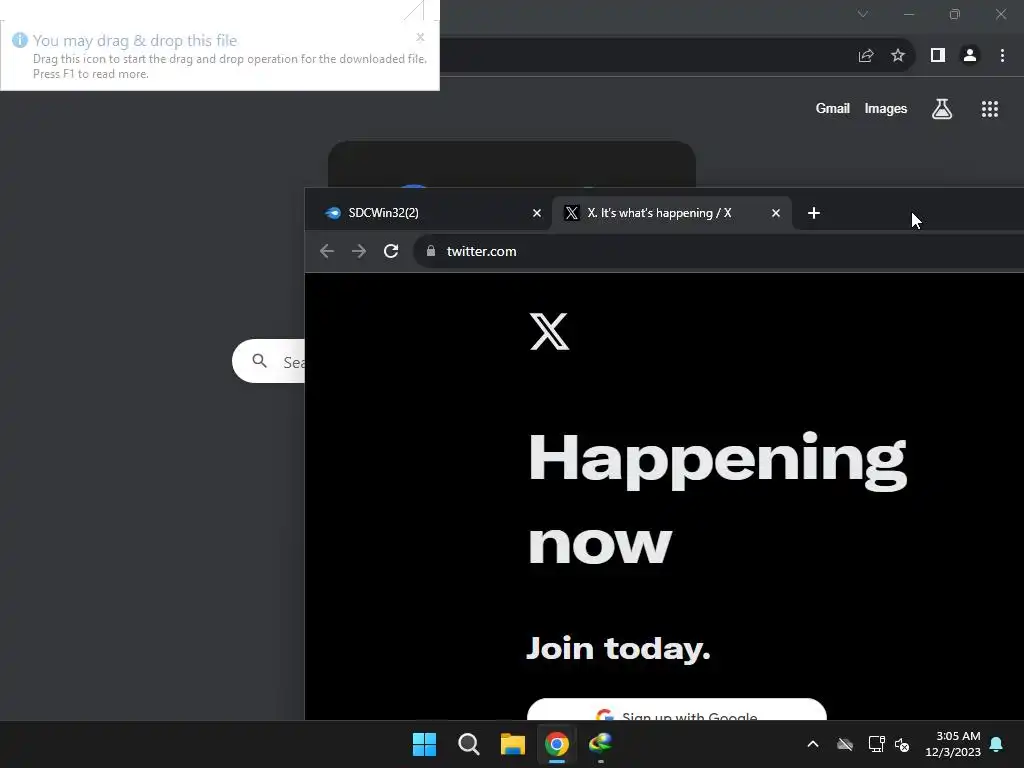Open the clock showing 3:05 AM
1024x768 pixels.
click(953, 744)
